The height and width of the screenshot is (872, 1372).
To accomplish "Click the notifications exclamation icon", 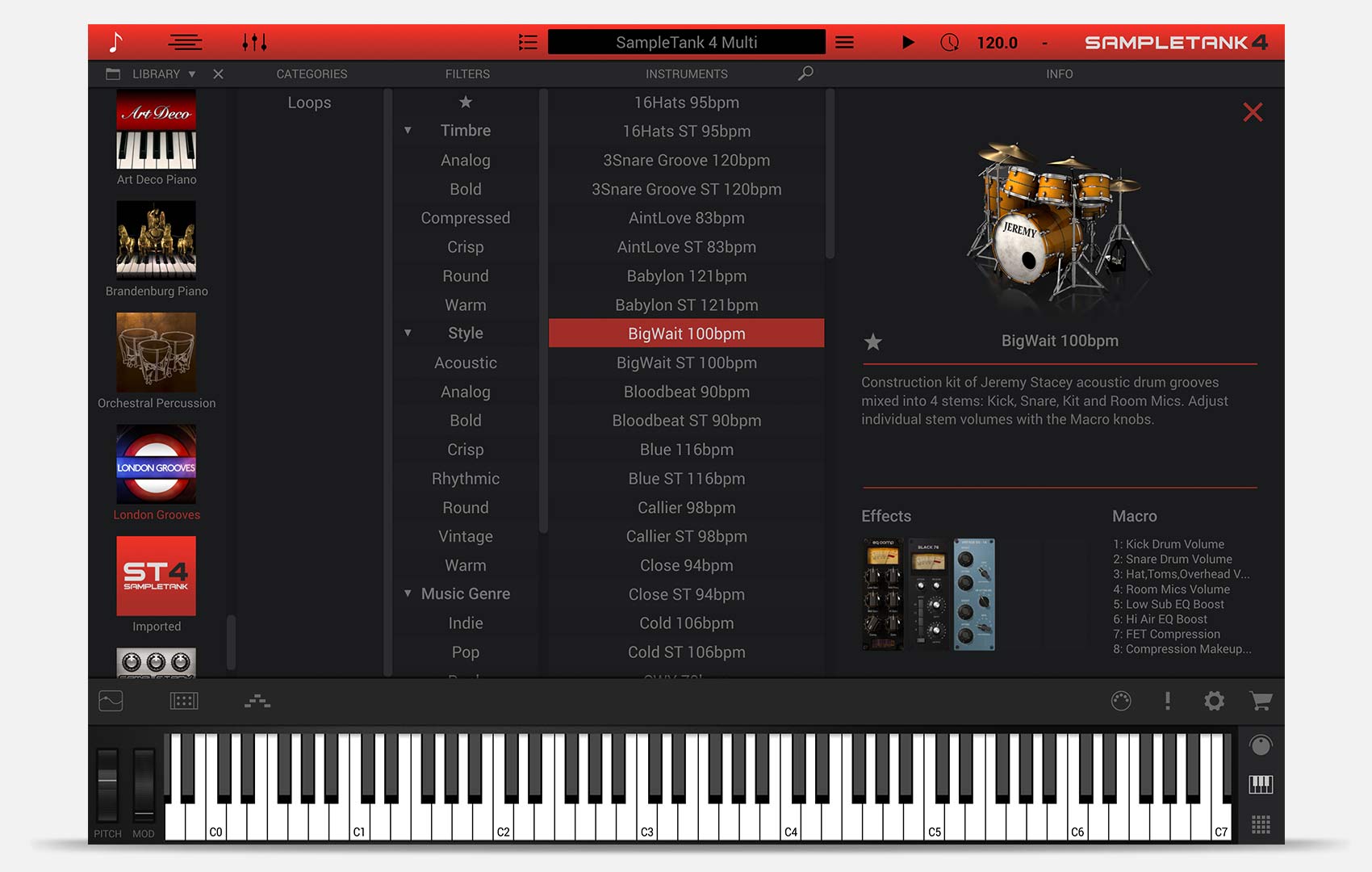I will pos(1168,702).
